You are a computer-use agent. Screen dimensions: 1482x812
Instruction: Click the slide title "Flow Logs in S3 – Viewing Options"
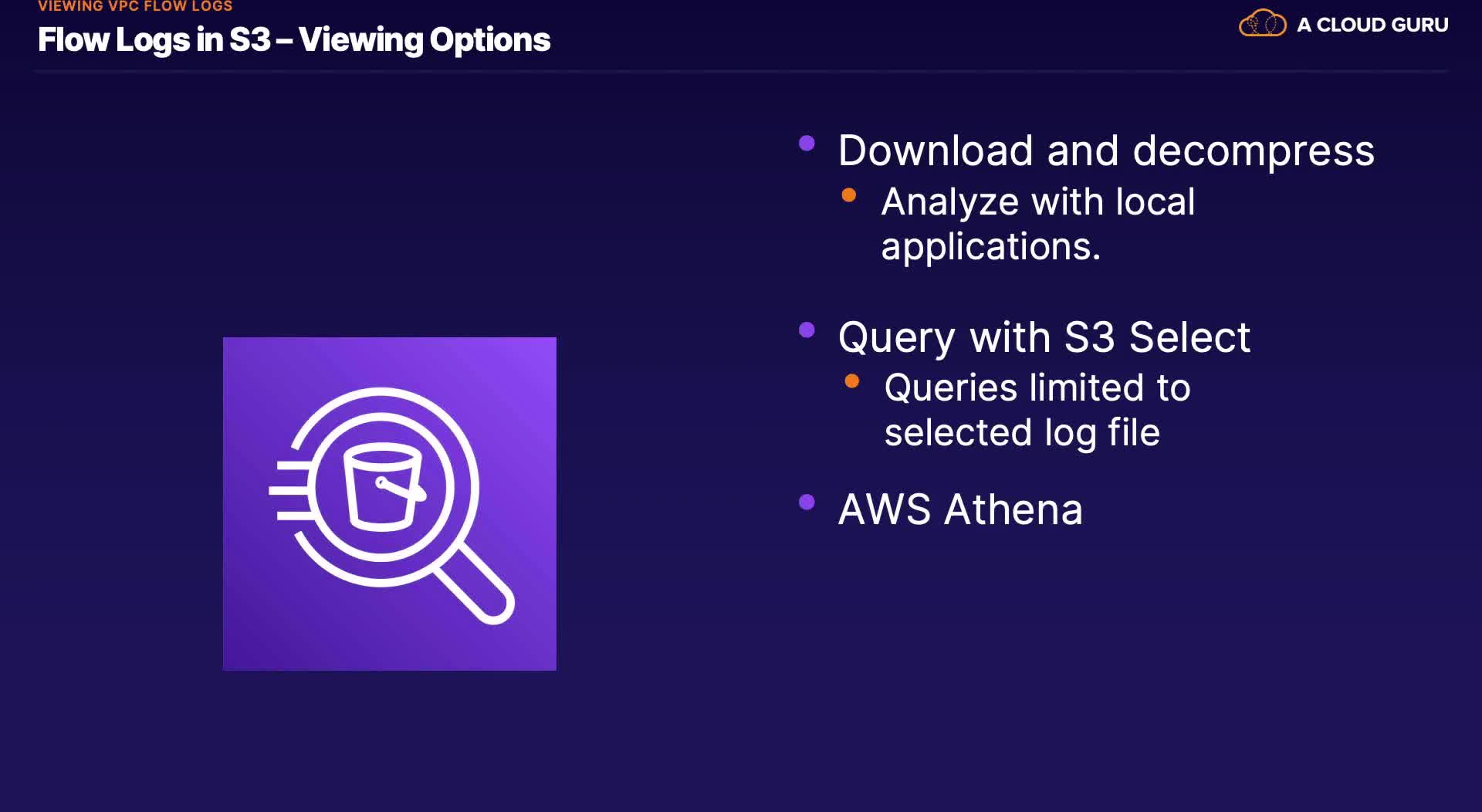click(294, 40)
